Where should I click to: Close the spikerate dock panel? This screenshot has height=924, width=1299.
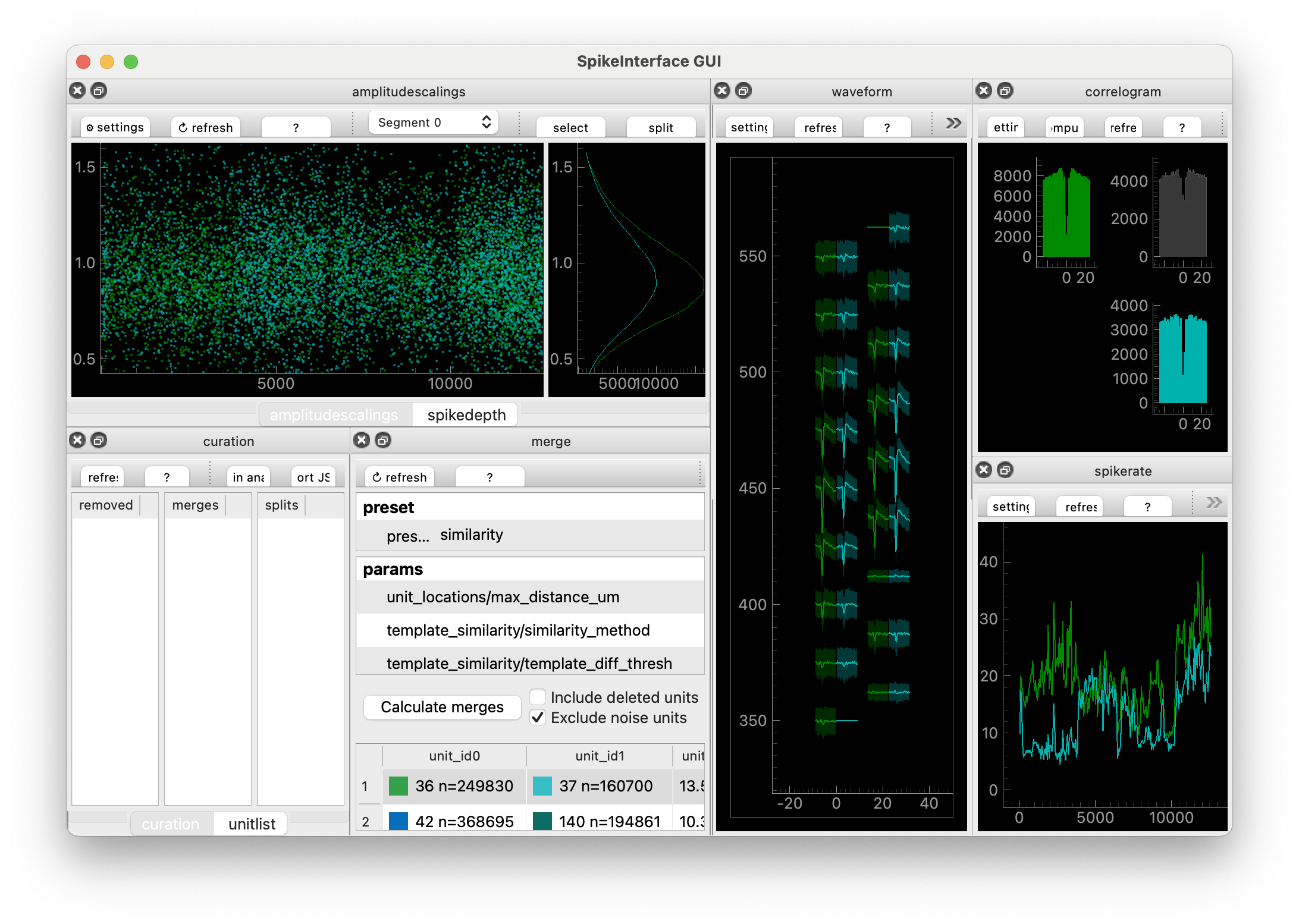984,470
